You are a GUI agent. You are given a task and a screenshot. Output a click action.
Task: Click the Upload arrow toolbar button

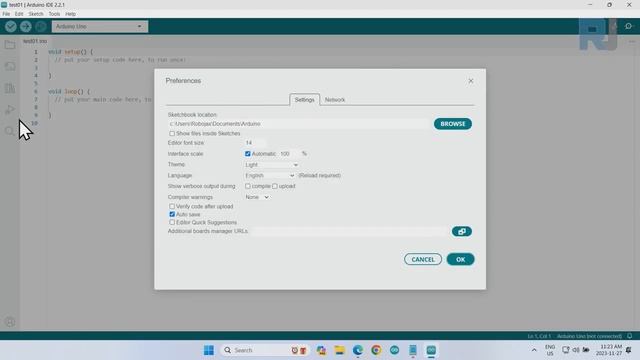pyautogui.click(x=26, y=27)
